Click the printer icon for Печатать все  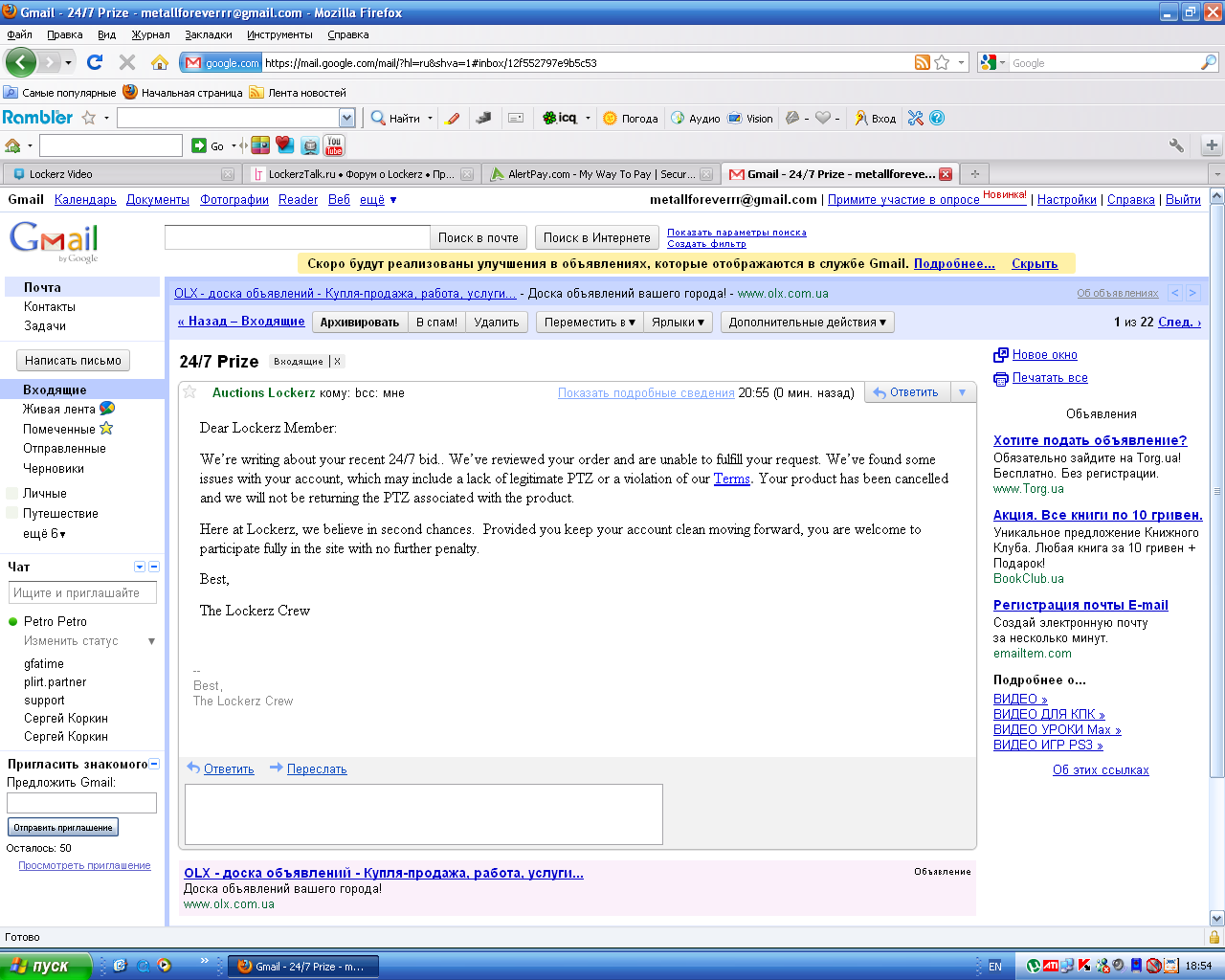pyautogui.click(x=1001, y=378)
